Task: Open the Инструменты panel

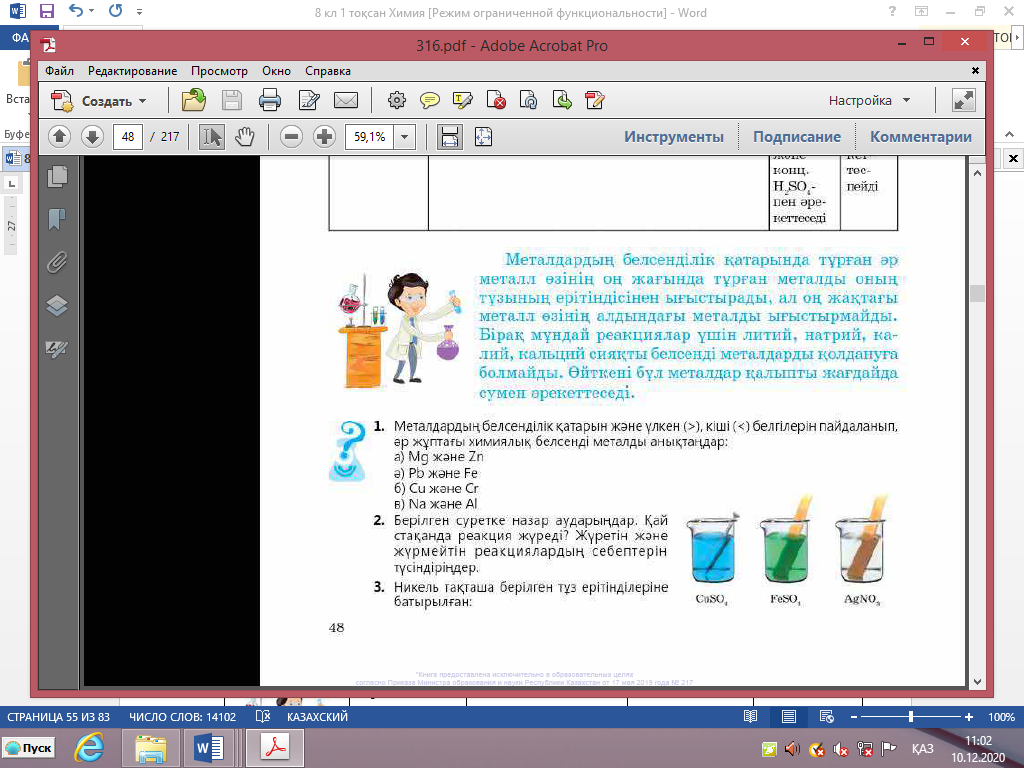Action: point(674,136)
